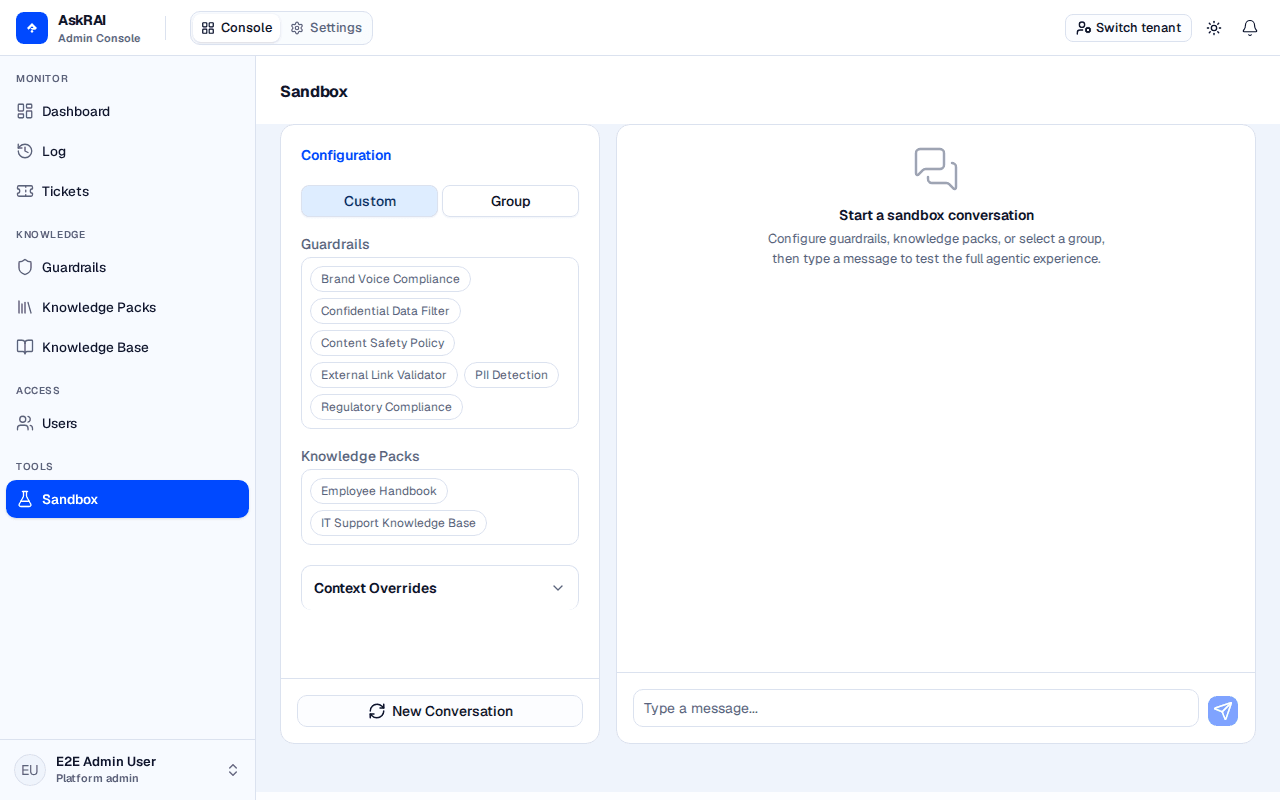This screenshot has width=1280, height=800.
Task: Open Users from the sidebar
Action: (x=127, y=423)
